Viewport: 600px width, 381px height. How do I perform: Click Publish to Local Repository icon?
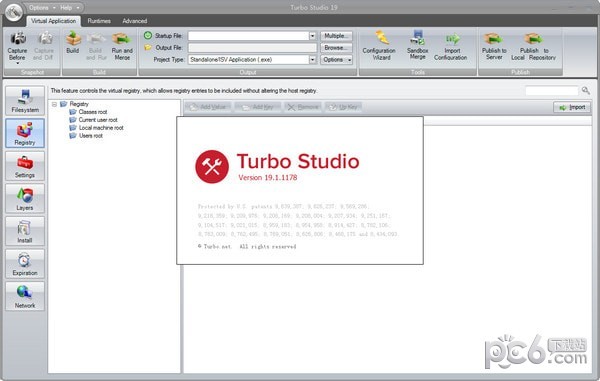point(533,39)
